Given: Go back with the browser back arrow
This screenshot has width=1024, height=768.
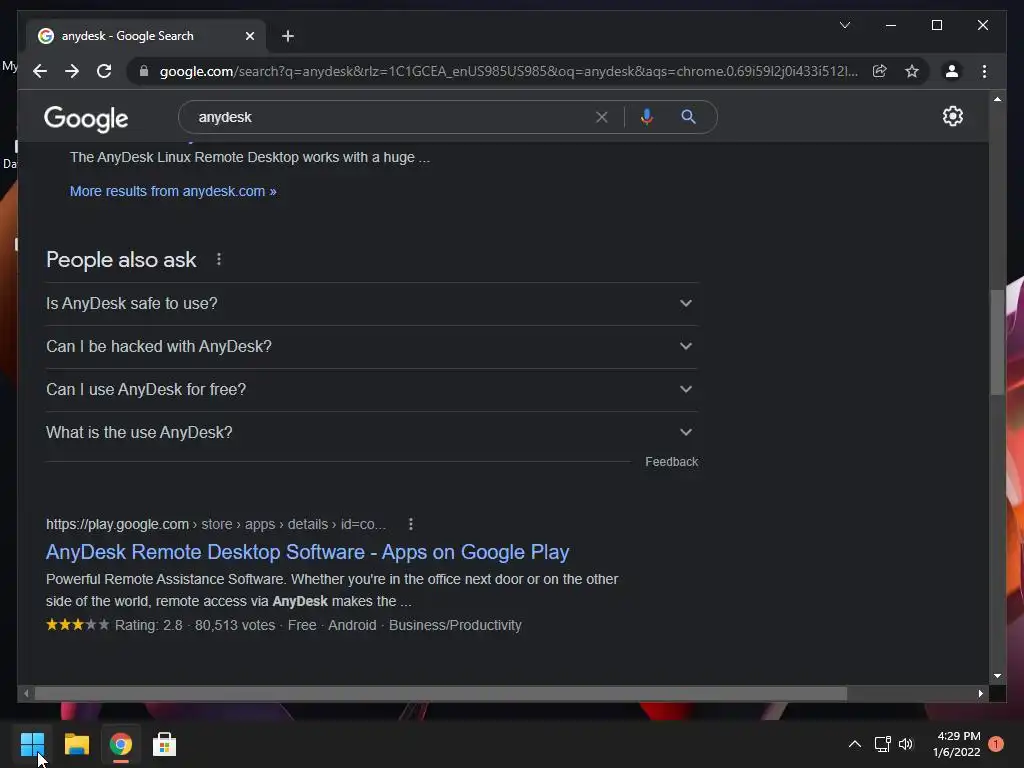Looking at the screenshot, I should pos(40,71).
